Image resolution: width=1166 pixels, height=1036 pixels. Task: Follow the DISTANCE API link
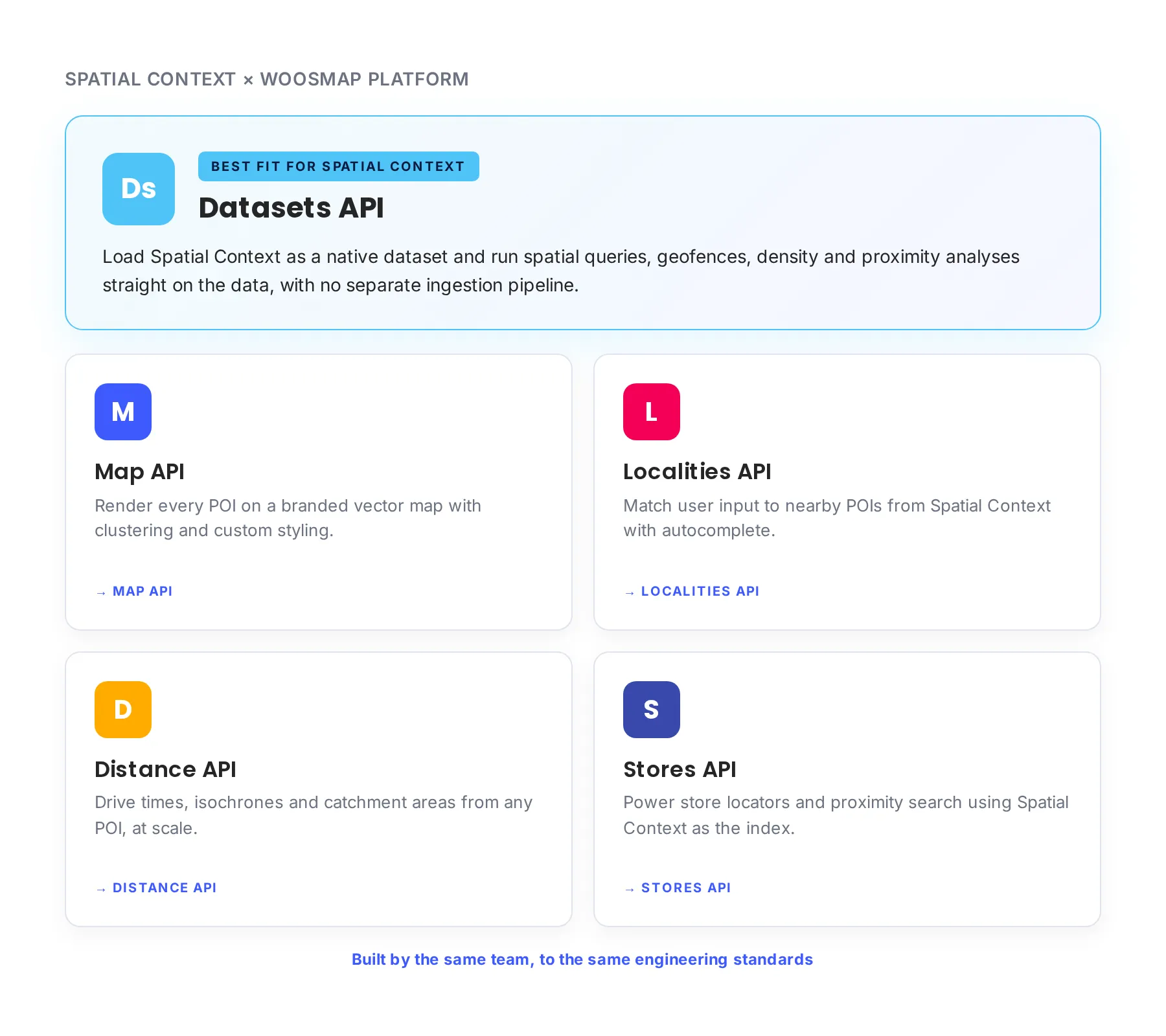(x=165, y=888)
